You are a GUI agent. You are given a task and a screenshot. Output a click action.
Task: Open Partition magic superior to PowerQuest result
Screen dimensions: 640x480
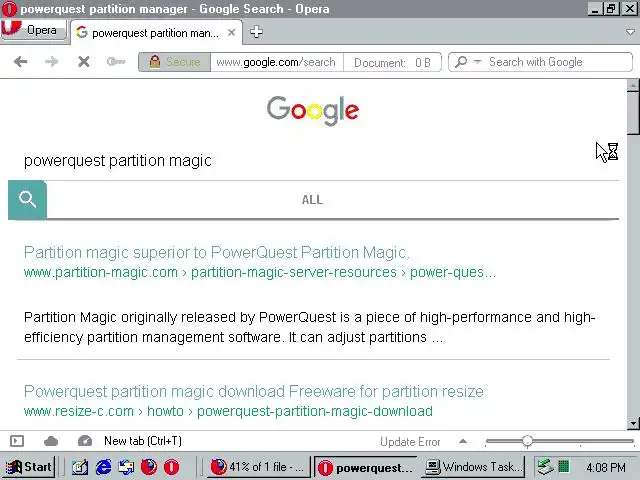point(217,252)
